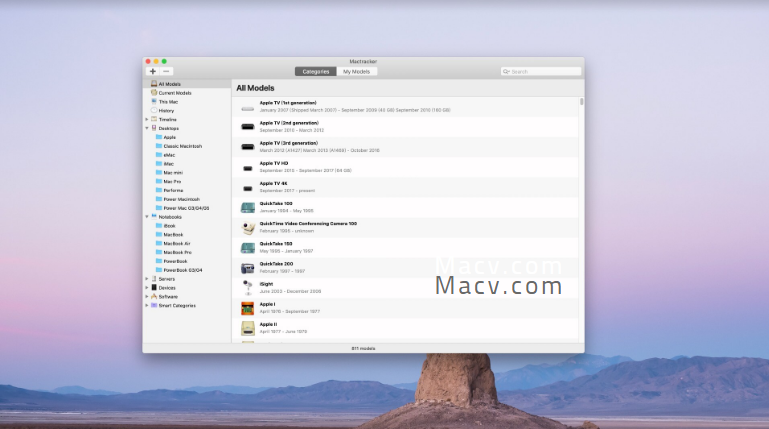Select Apple TV (3rd generation) row
The image size is (769, 429).
tap(405, 147)
